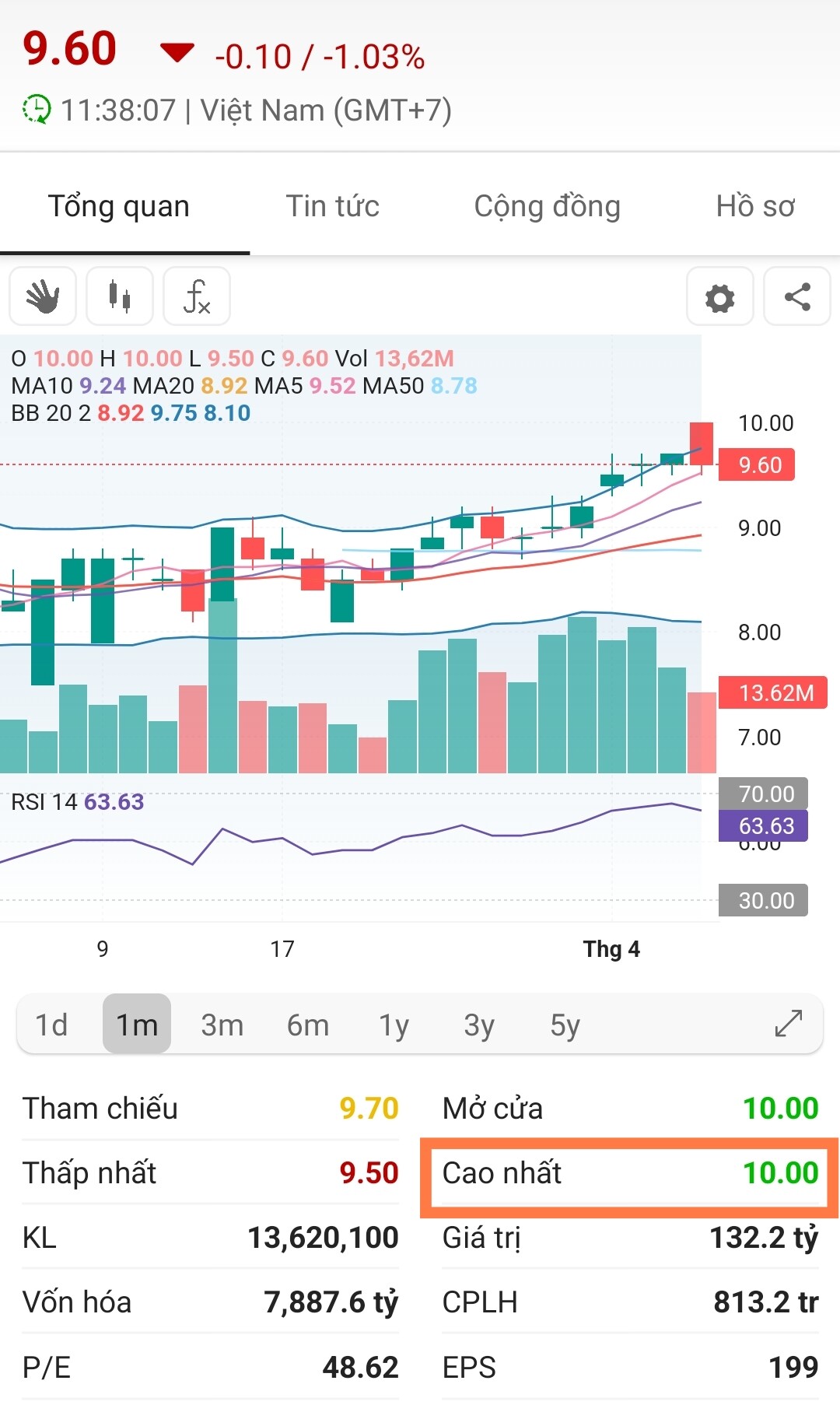Tap the share icon
This screenshot has width=840, height=1405.
(x=797, y=297)
